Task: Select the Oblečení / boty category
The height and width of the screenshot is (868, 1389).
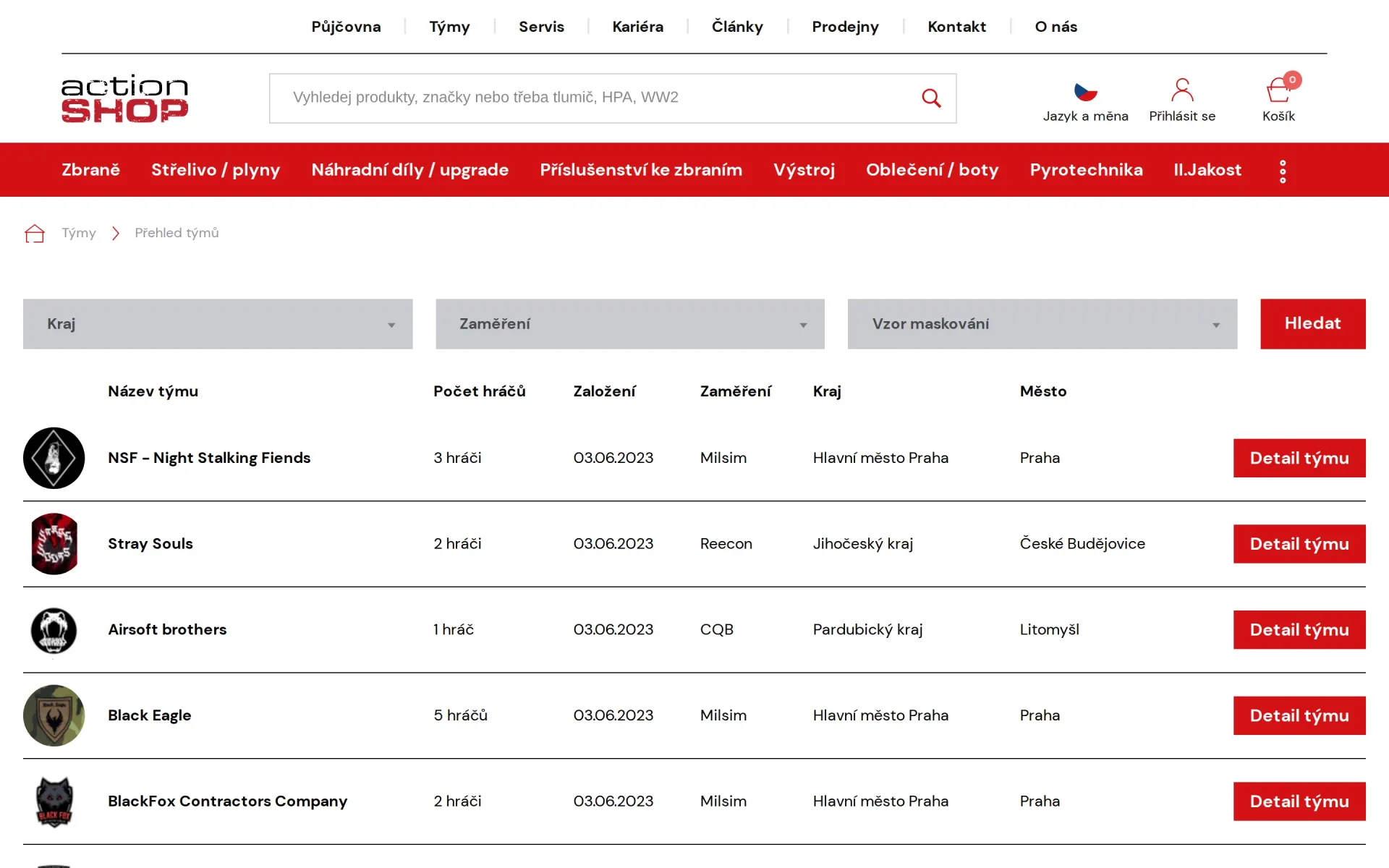Action: pyautogui.click(x=932, y=170)
